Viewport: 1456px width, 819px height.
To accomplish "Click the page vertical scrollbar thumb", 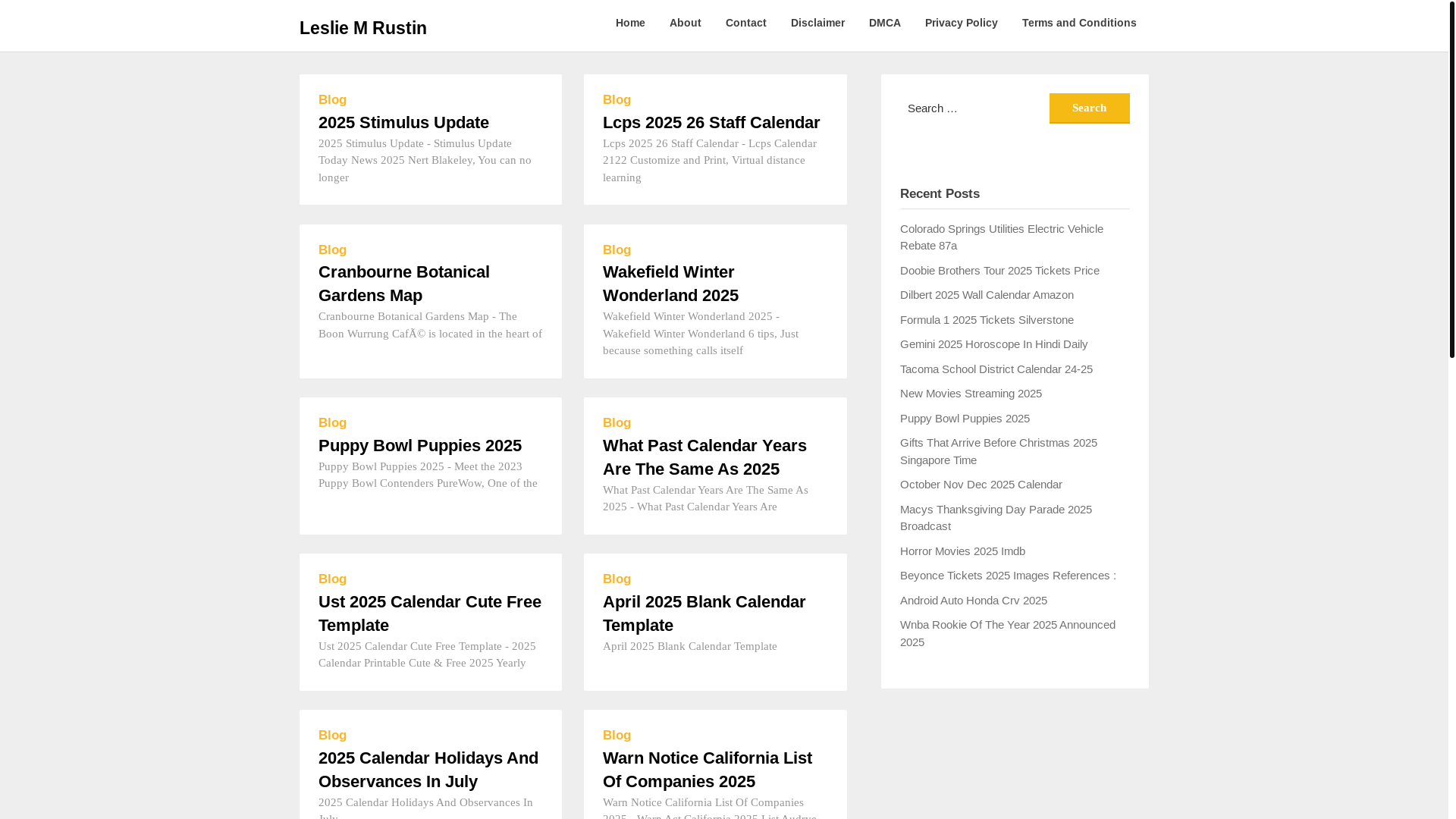I will point(1451,178).
